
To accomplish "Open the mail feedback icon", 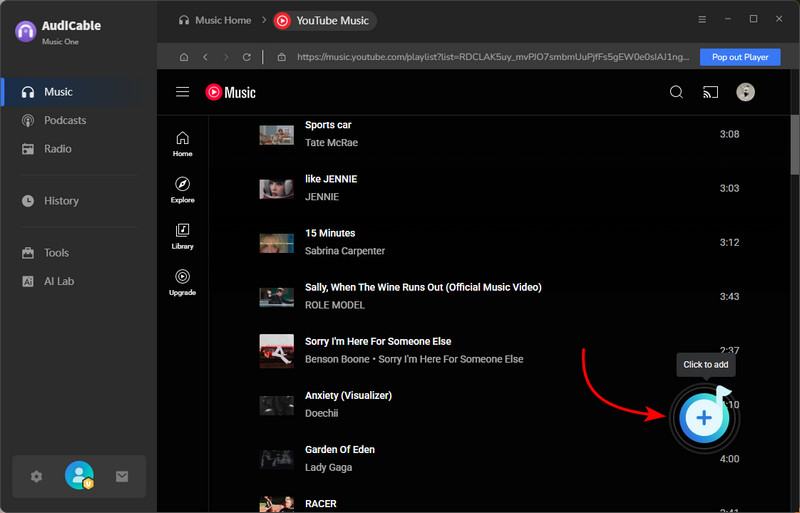I will pos(122,477).
